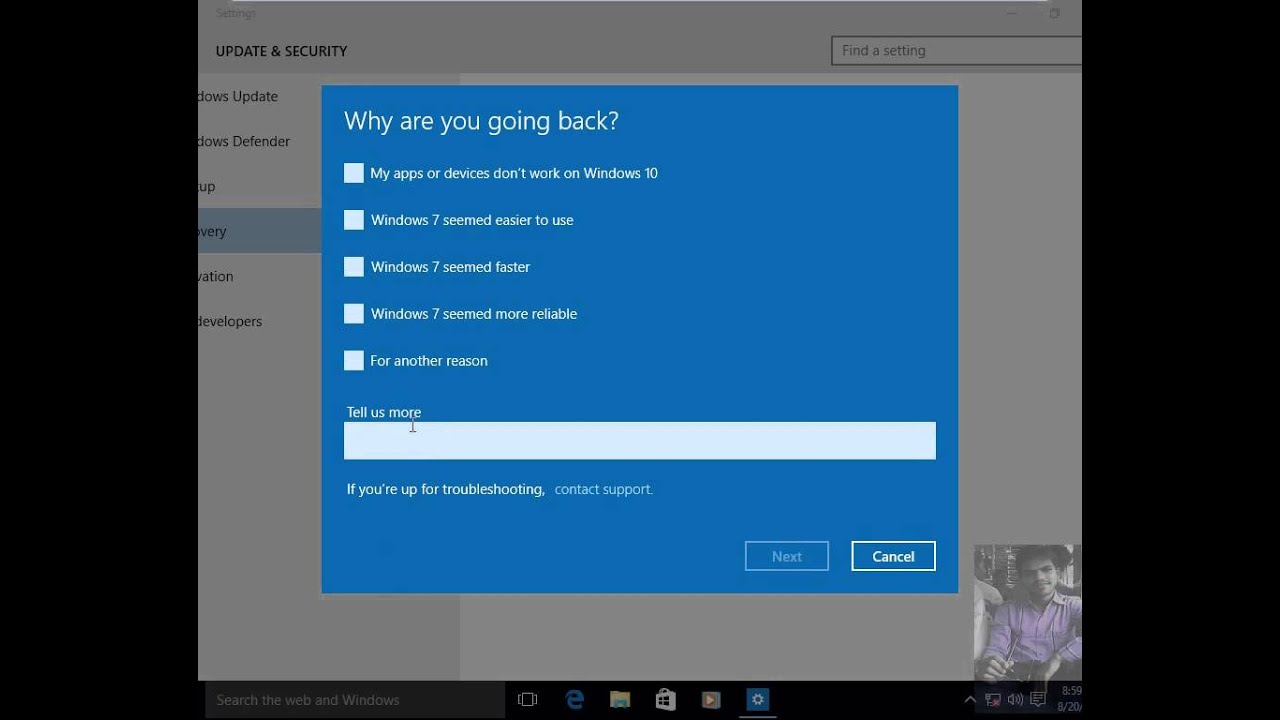Viewport: 1280px width, 720px height.
Task: Click the taskbar clock showing 8:59
Action: [x=1070, y=698]
